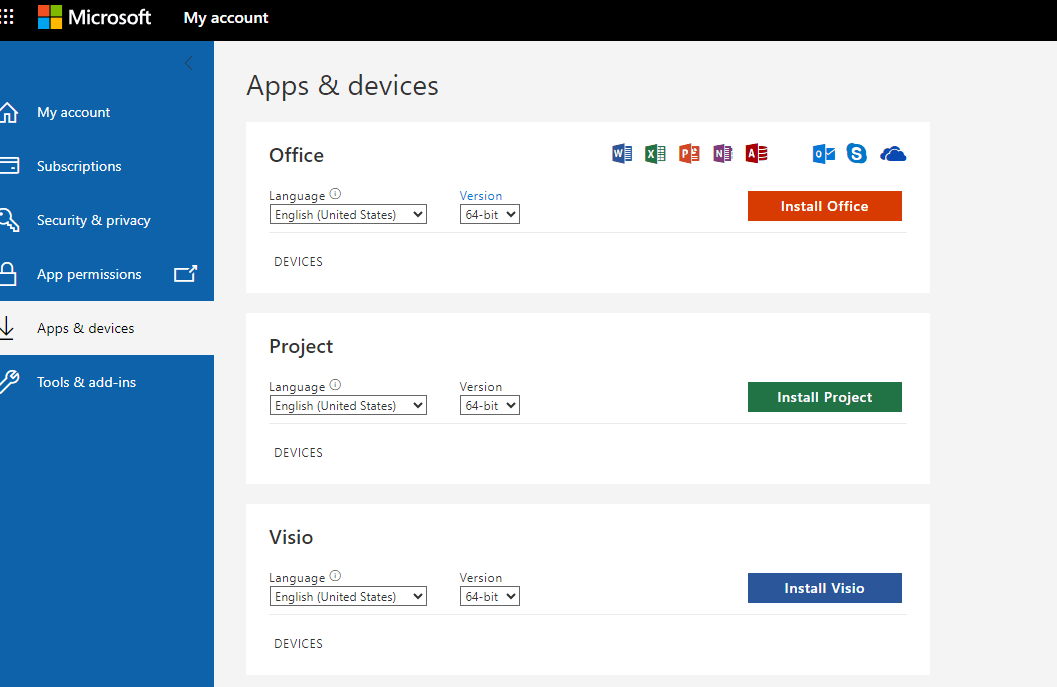Open the Office Language dropdown
Screen dimensions: 1057x687
pos(348,214)
